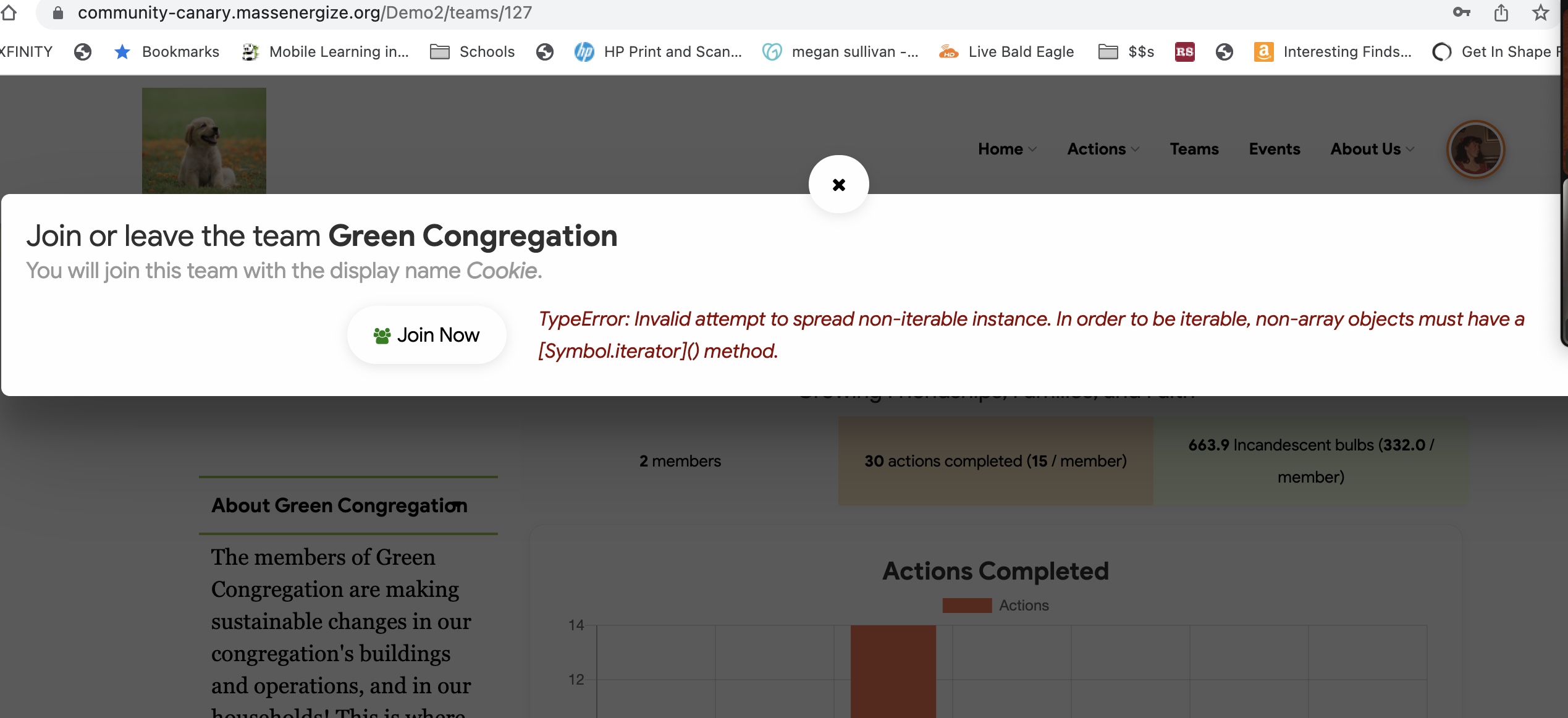This screenshot has width=1568, height=718.
Task: Open the Live Bald Eagle bookmark
Action: [x=1006, y=52]
